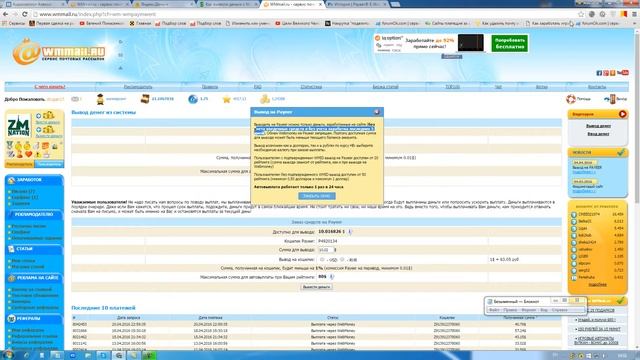Click info icon next to max autopayment sum
Viewport: 640px width, 360px height.
pos(331,277)
